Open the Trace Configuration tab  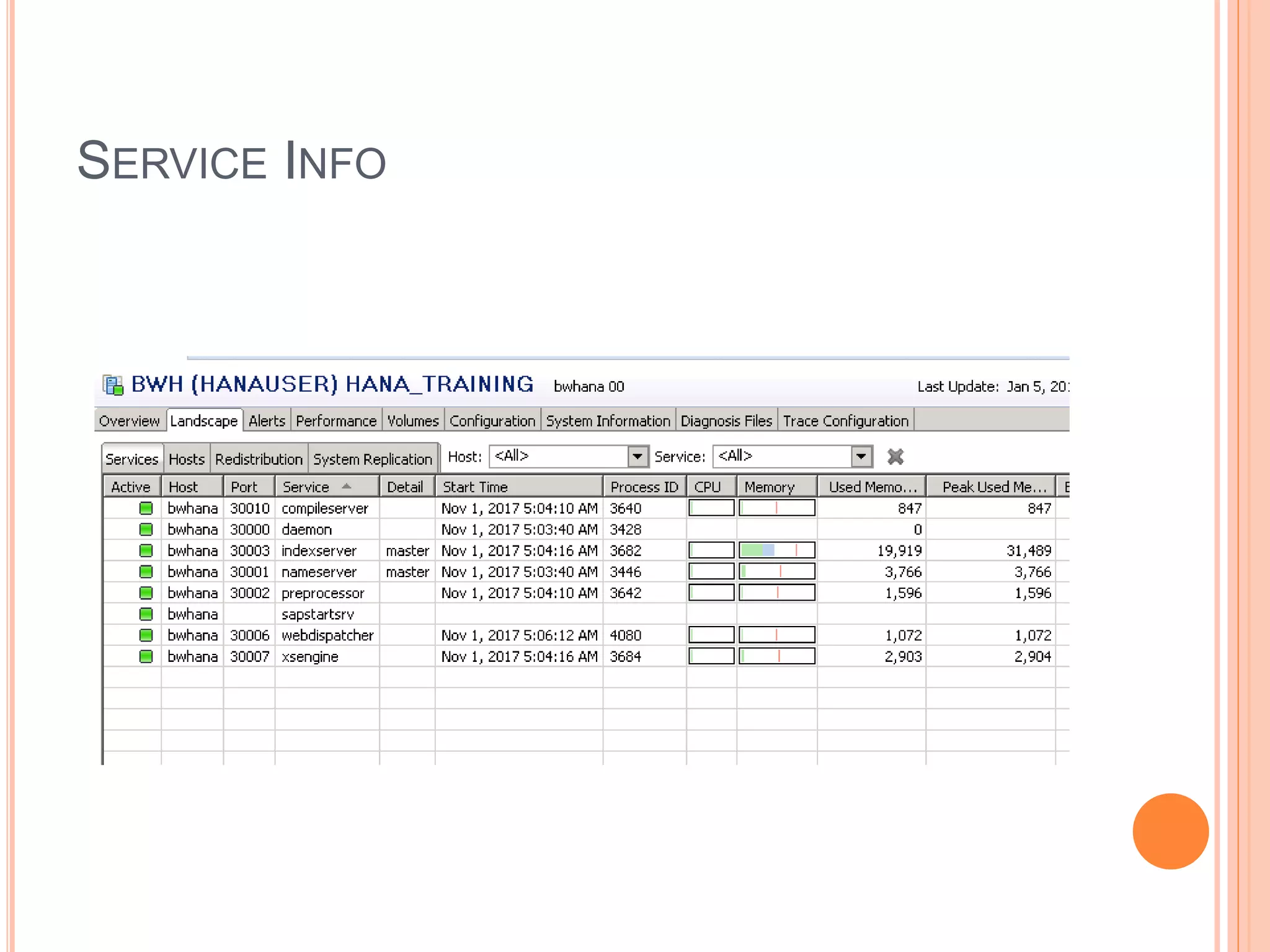[x=846, y=421]
